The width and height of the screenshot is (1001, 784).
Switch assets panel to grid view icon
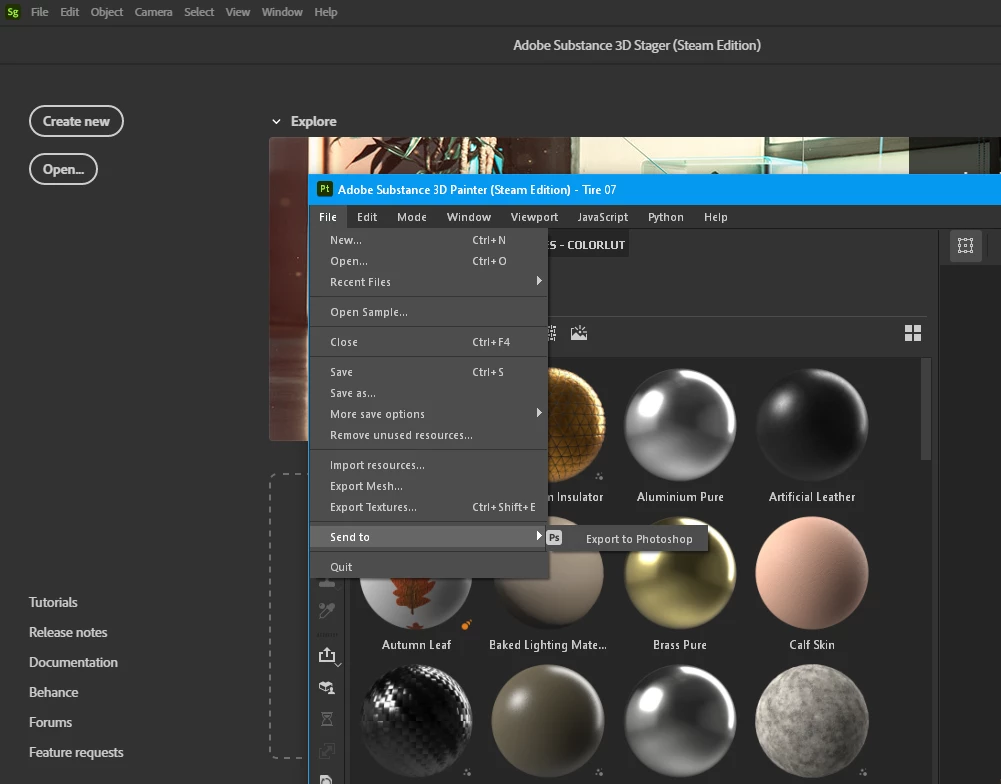pos(913,333)
